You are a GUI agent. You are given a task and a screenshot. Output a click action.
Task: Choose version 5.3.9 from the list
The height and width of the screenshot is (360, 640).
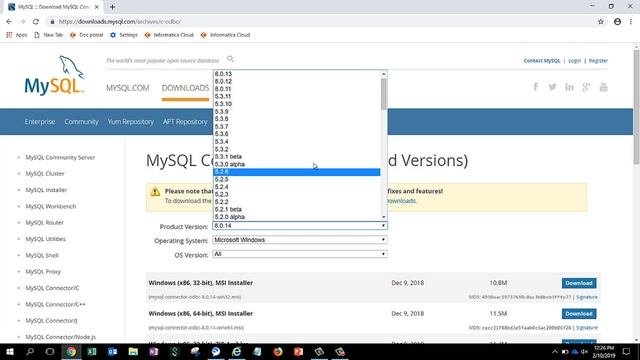tap(297, 112)
